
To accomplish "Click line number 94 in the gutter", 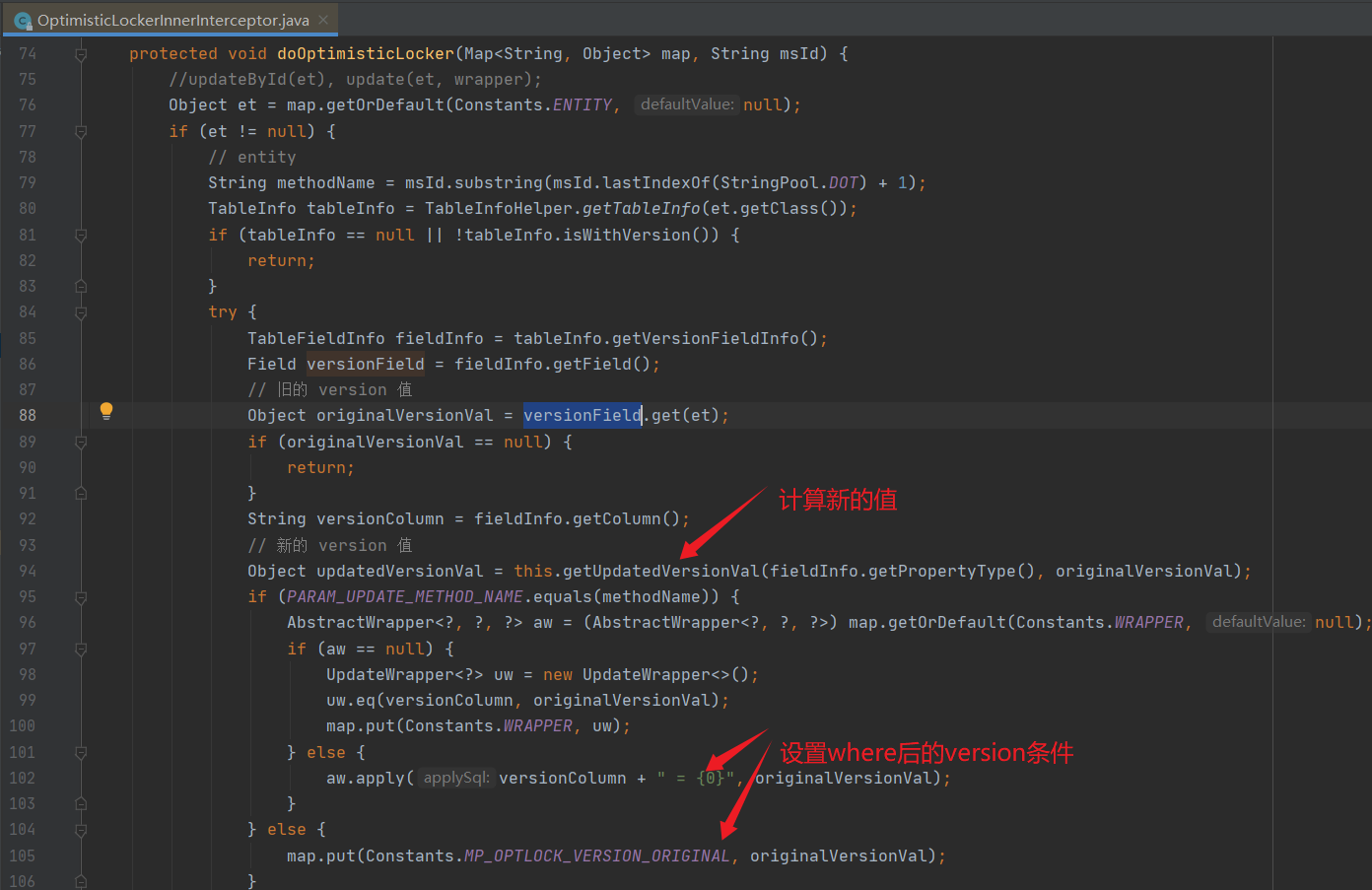I will click(x=28, y=572).
